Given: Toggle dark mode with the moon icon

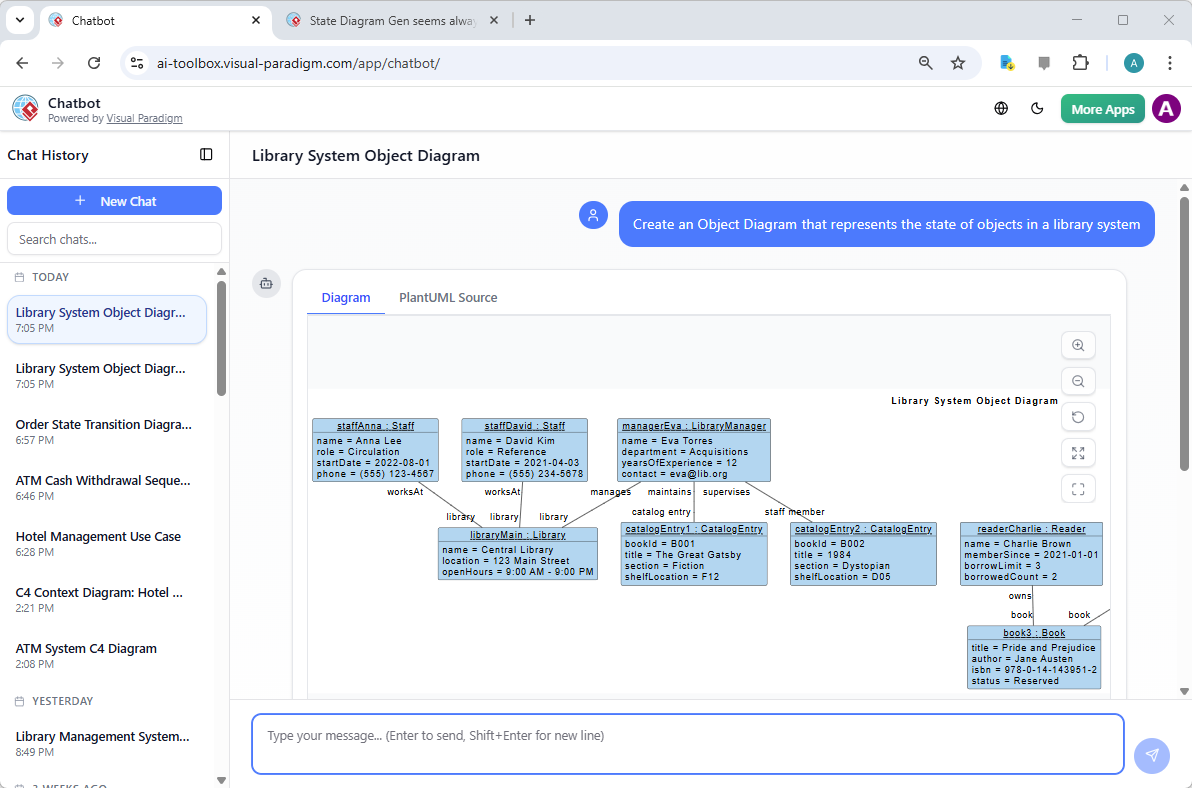Looking at the screenshot, I should pyautogui.click(x=1037, y=108).
